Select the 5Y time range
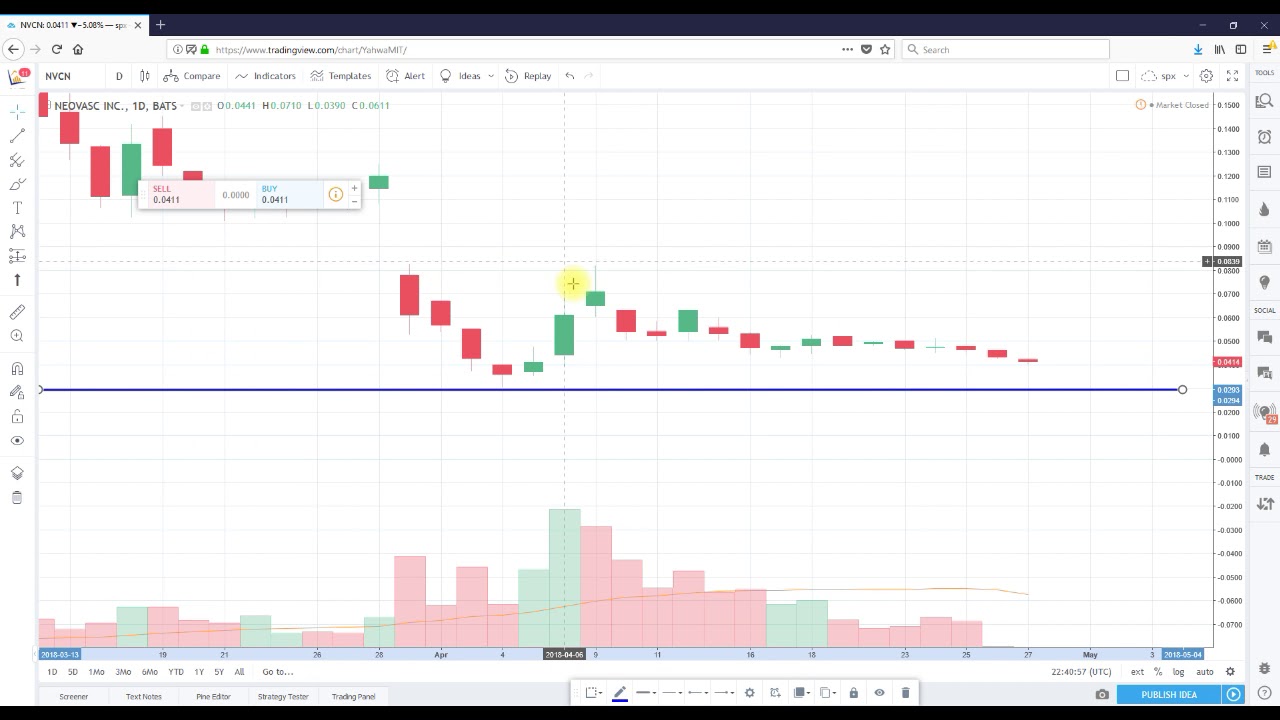1280x720 pixels. 219,672
